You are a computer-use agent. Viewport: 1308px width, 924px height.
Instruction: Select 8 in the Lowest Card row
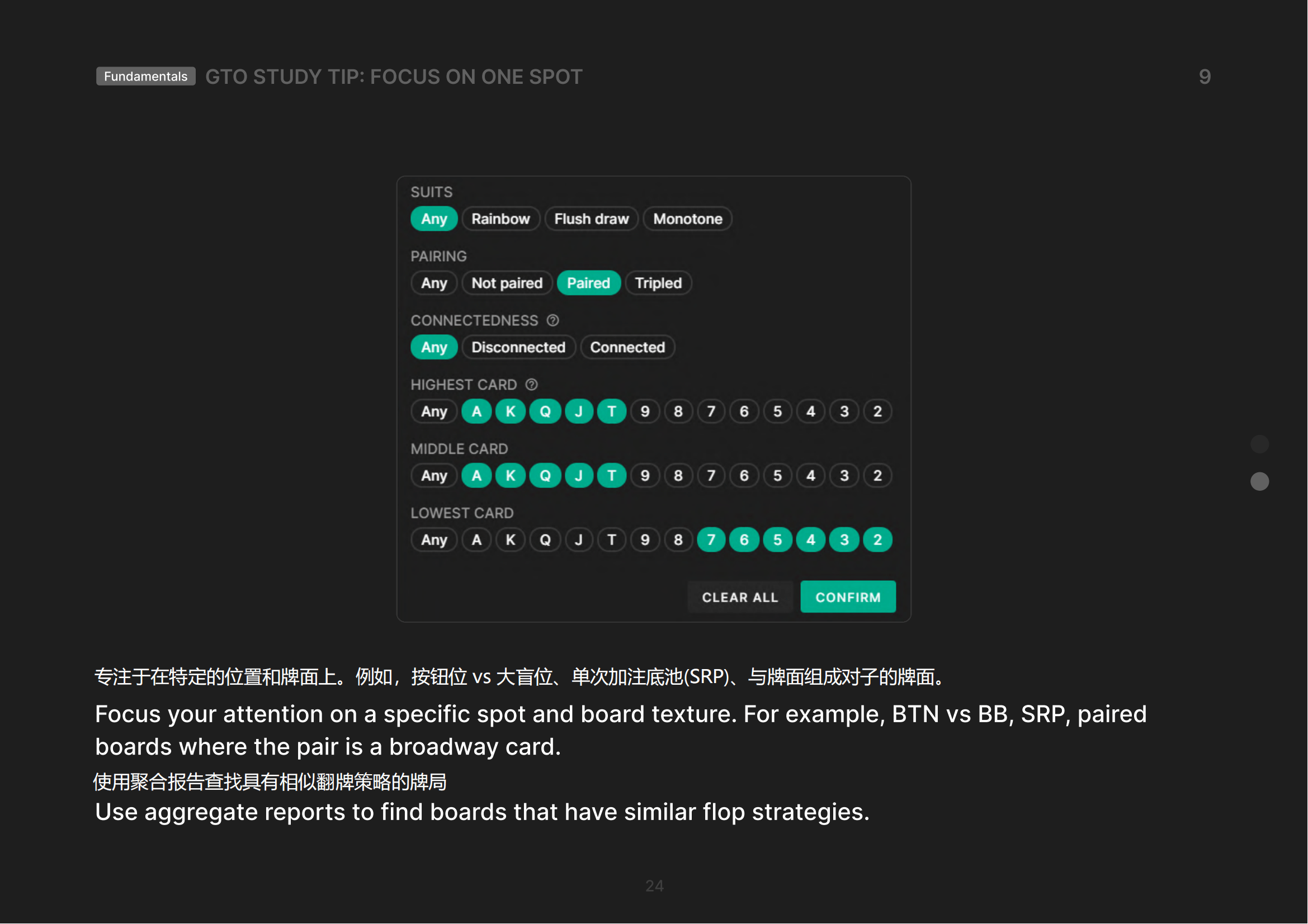pos(678,540)
